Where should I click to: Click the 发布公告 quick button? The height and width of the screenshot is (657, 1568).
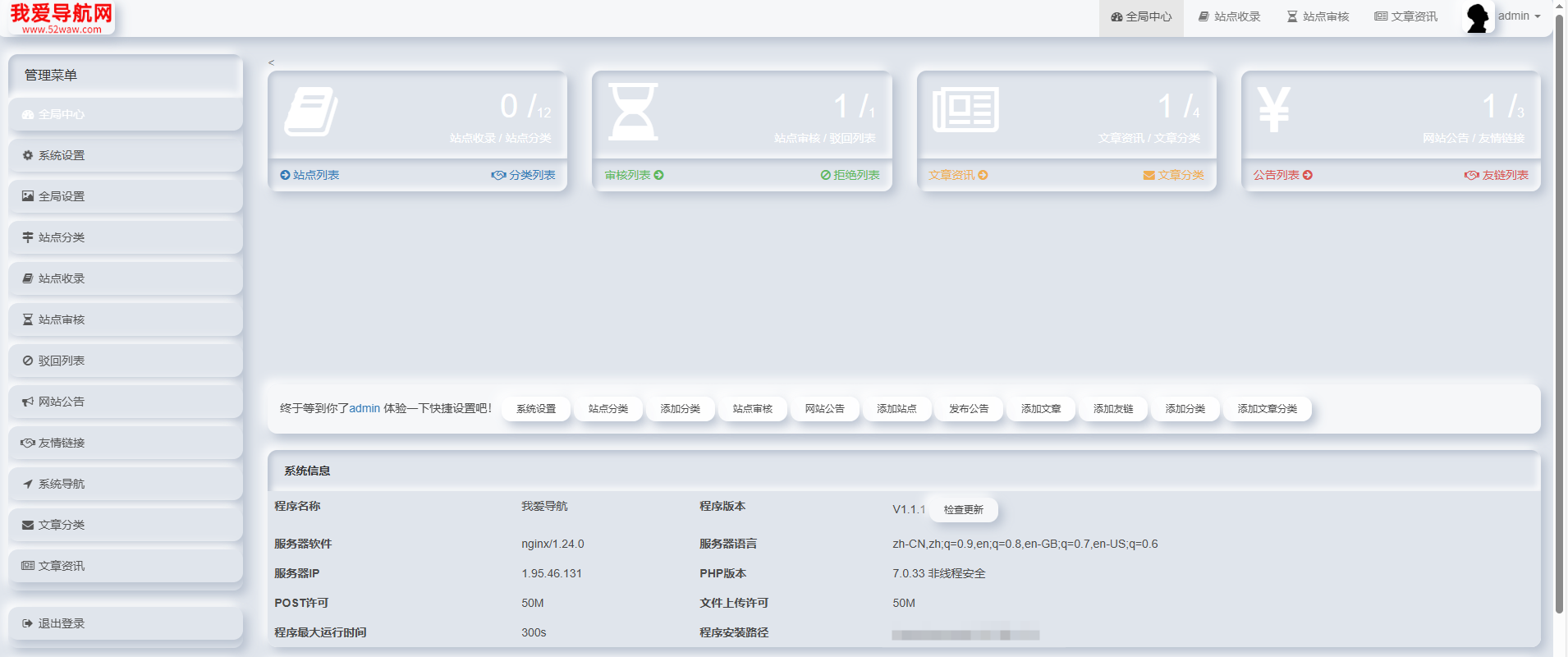[x=969, y=409]
